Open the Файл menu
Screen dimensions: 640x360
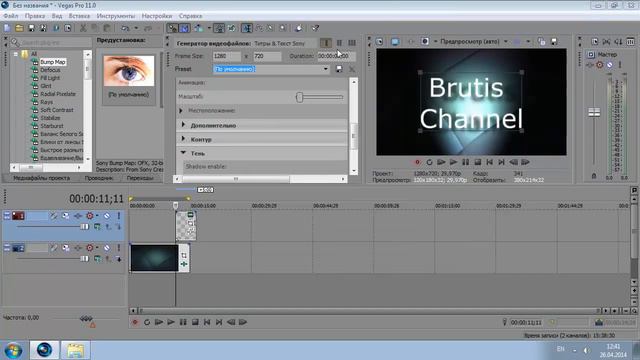point(11,16)
